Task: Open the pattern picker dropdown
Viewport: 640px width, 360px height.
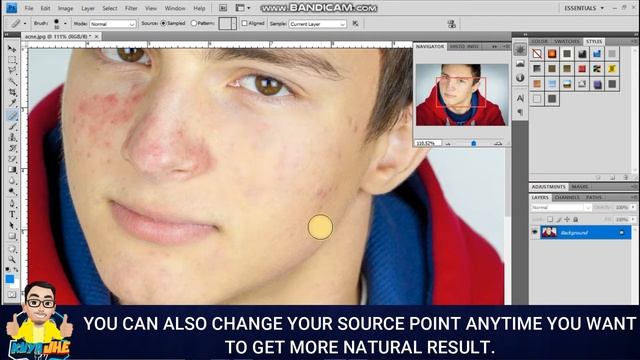Action: pos(234,24)
